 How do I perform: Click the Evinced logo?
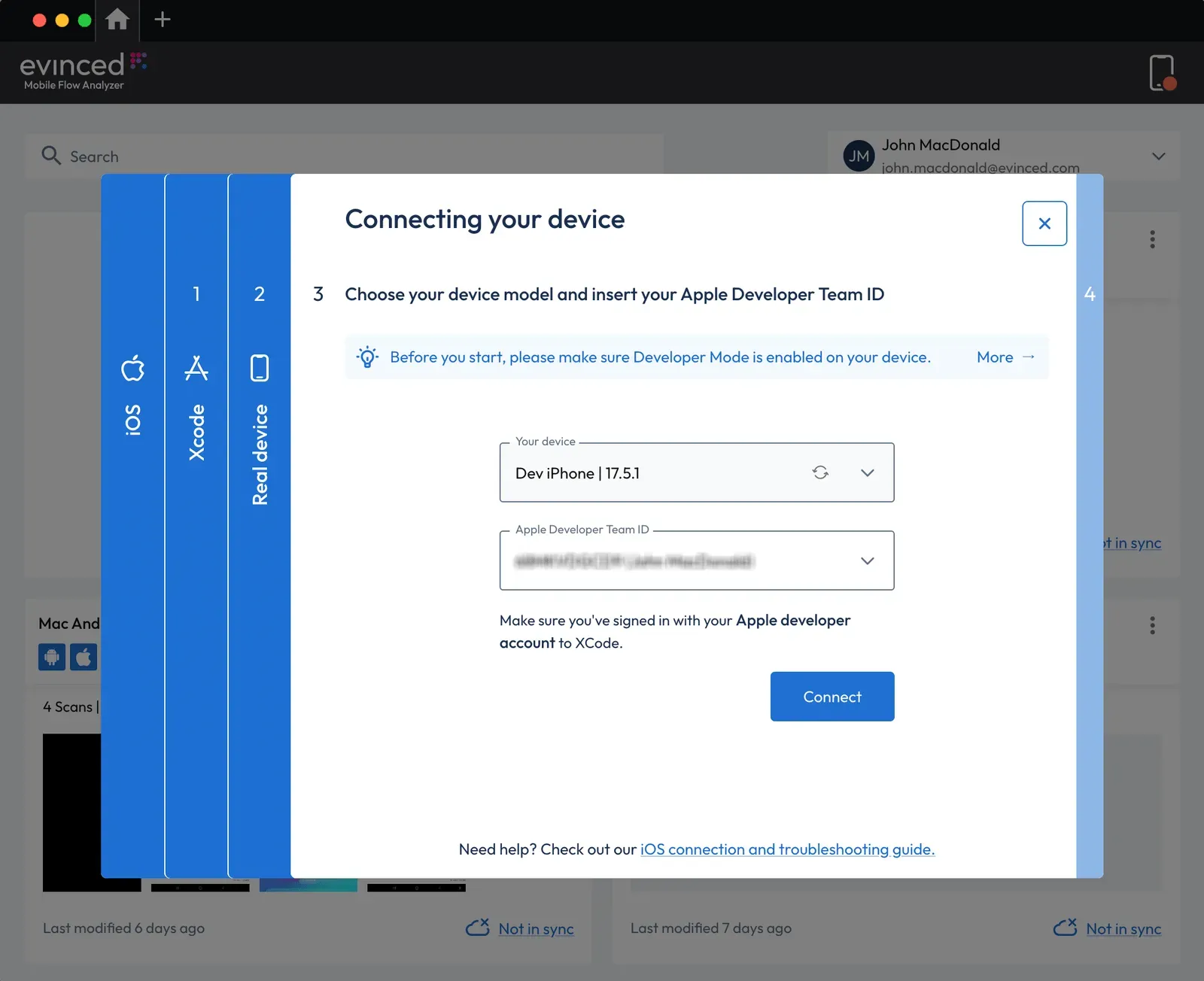[x=83, y=71]
